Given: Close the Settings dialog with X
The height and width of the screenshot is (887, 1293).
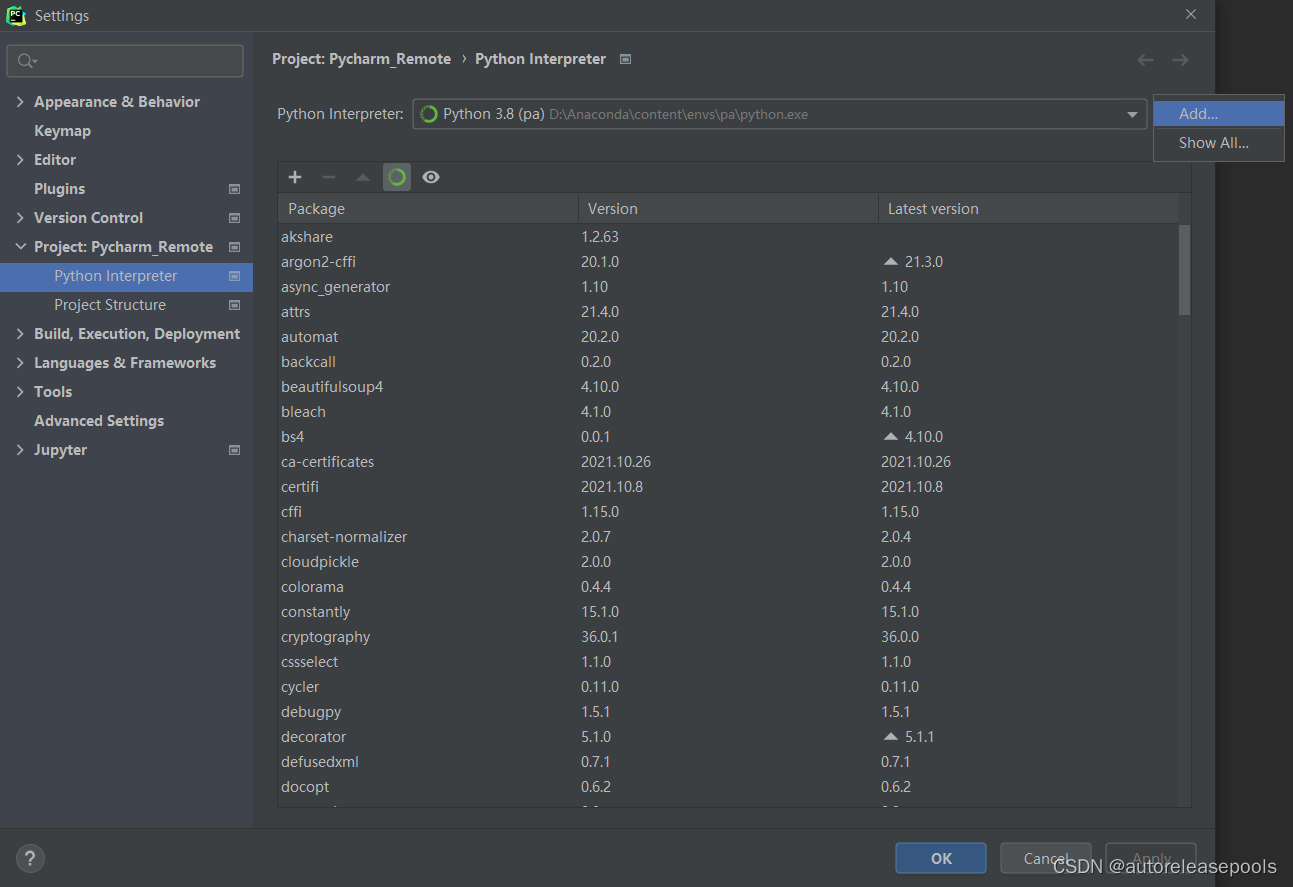Looking at the screenshot, I should (1190, 15).
